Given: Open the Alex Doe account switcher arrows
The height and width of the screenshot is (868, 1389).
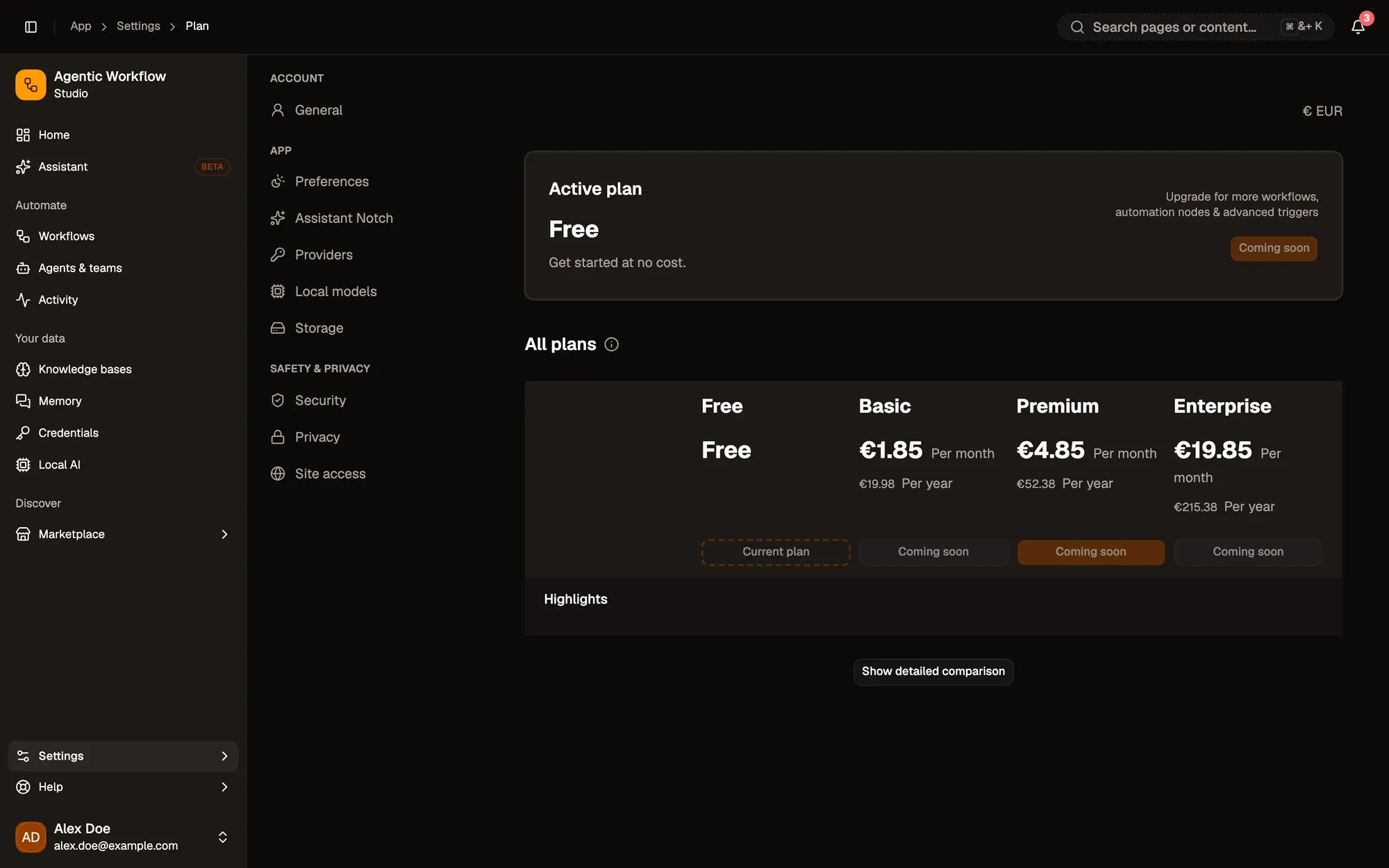Looking at the screenshot, I should 223,837.
